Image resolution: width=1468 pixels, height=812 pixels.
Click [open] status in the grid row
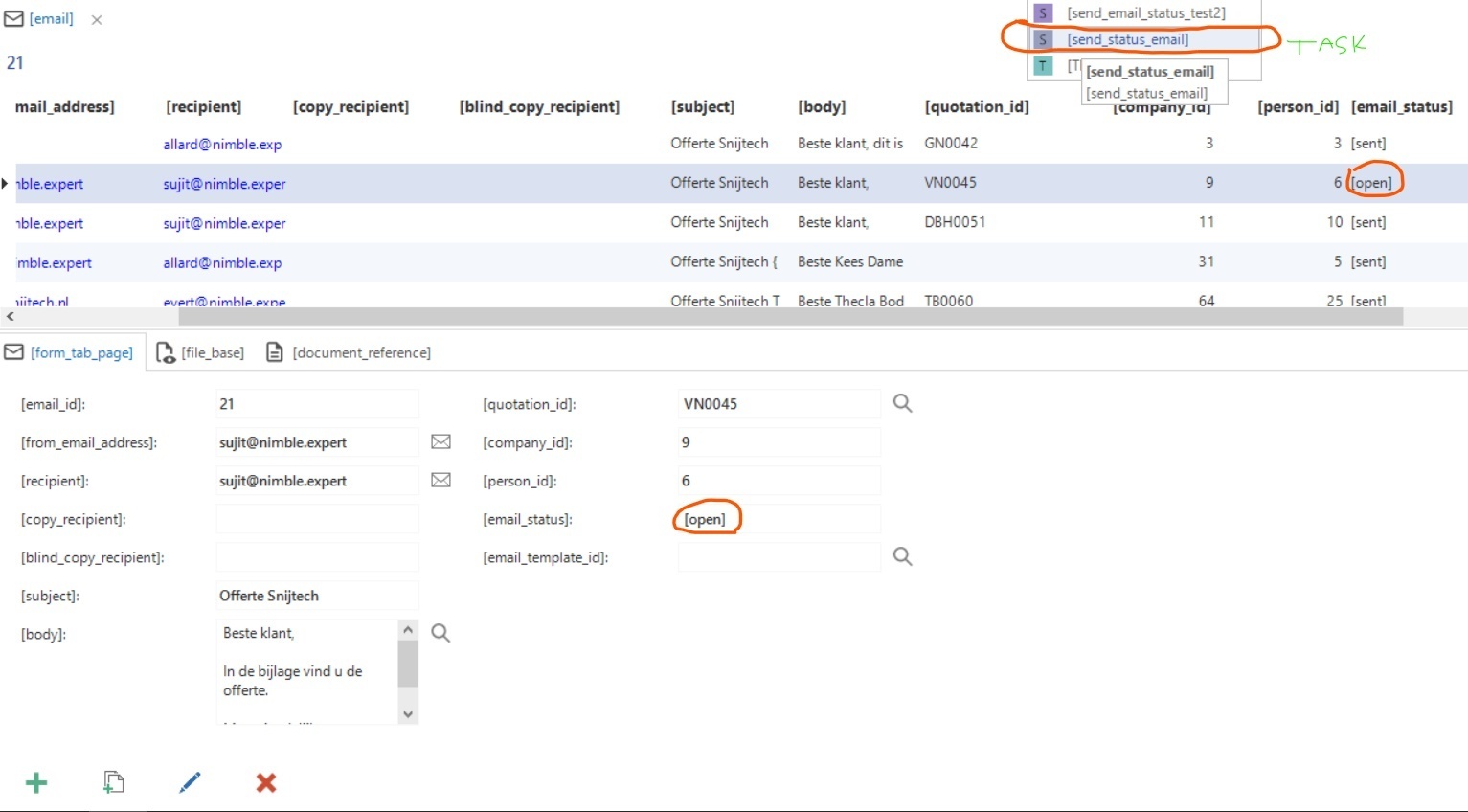click(1371, 182)
